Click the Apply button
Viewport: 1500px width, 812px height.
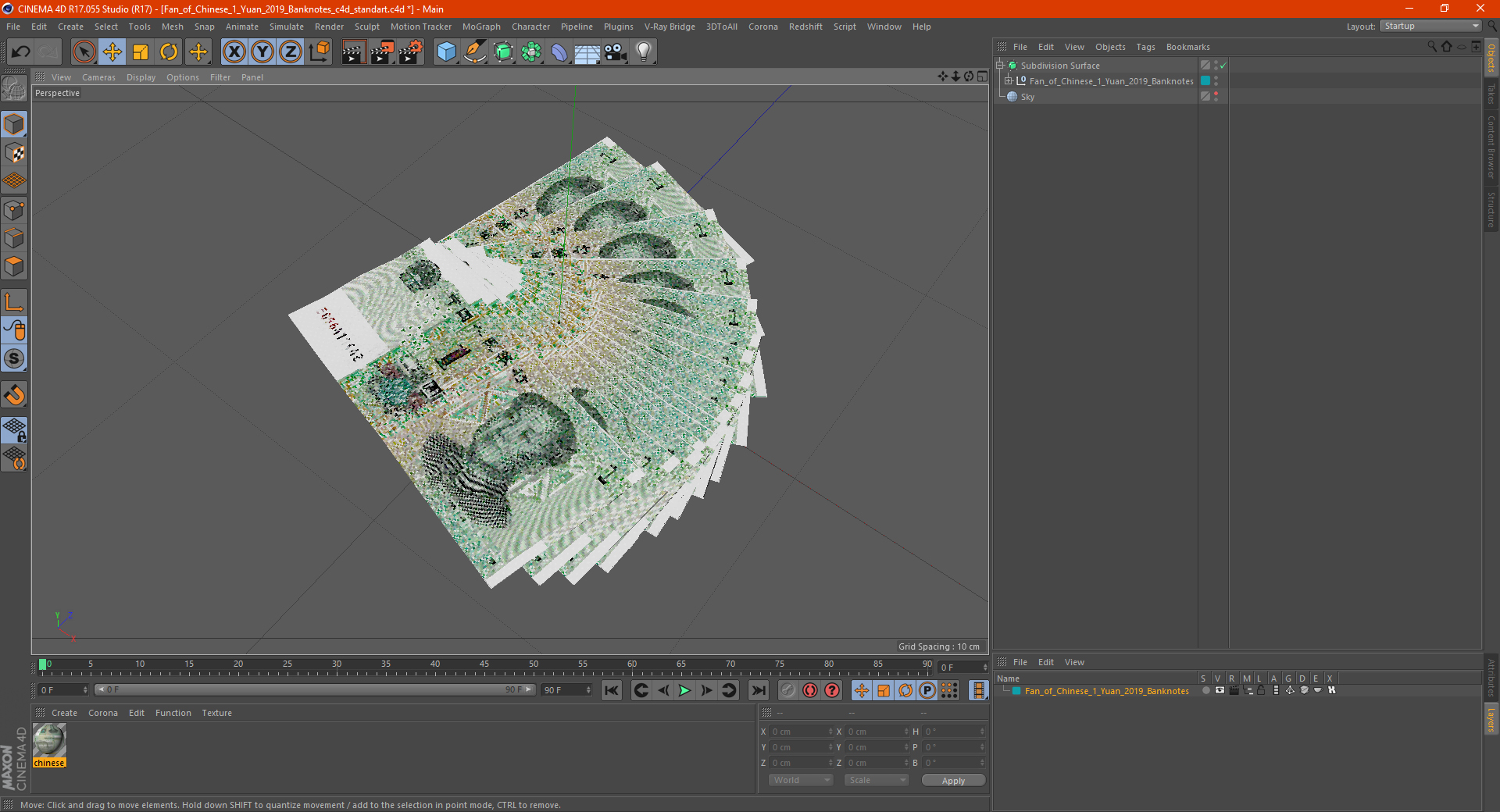point(953,781)
